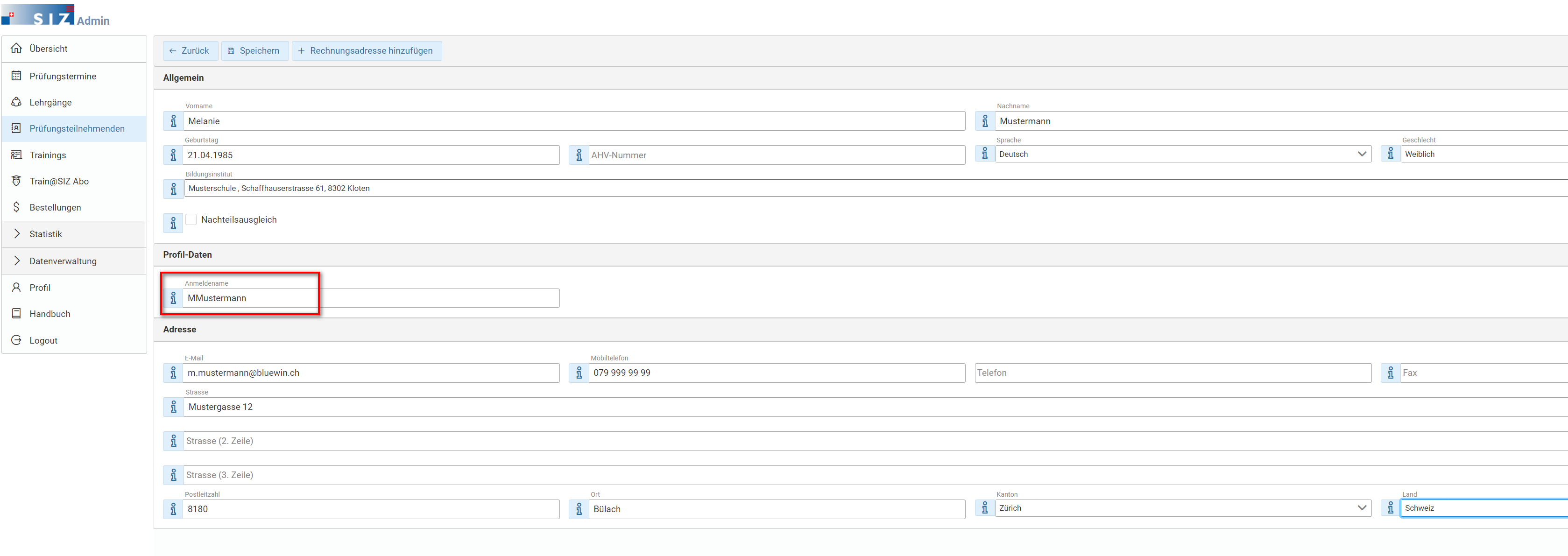1568x556 pixels.
Task: Click the Vorname field containing Melanie
Action: [x=574, y=121]
